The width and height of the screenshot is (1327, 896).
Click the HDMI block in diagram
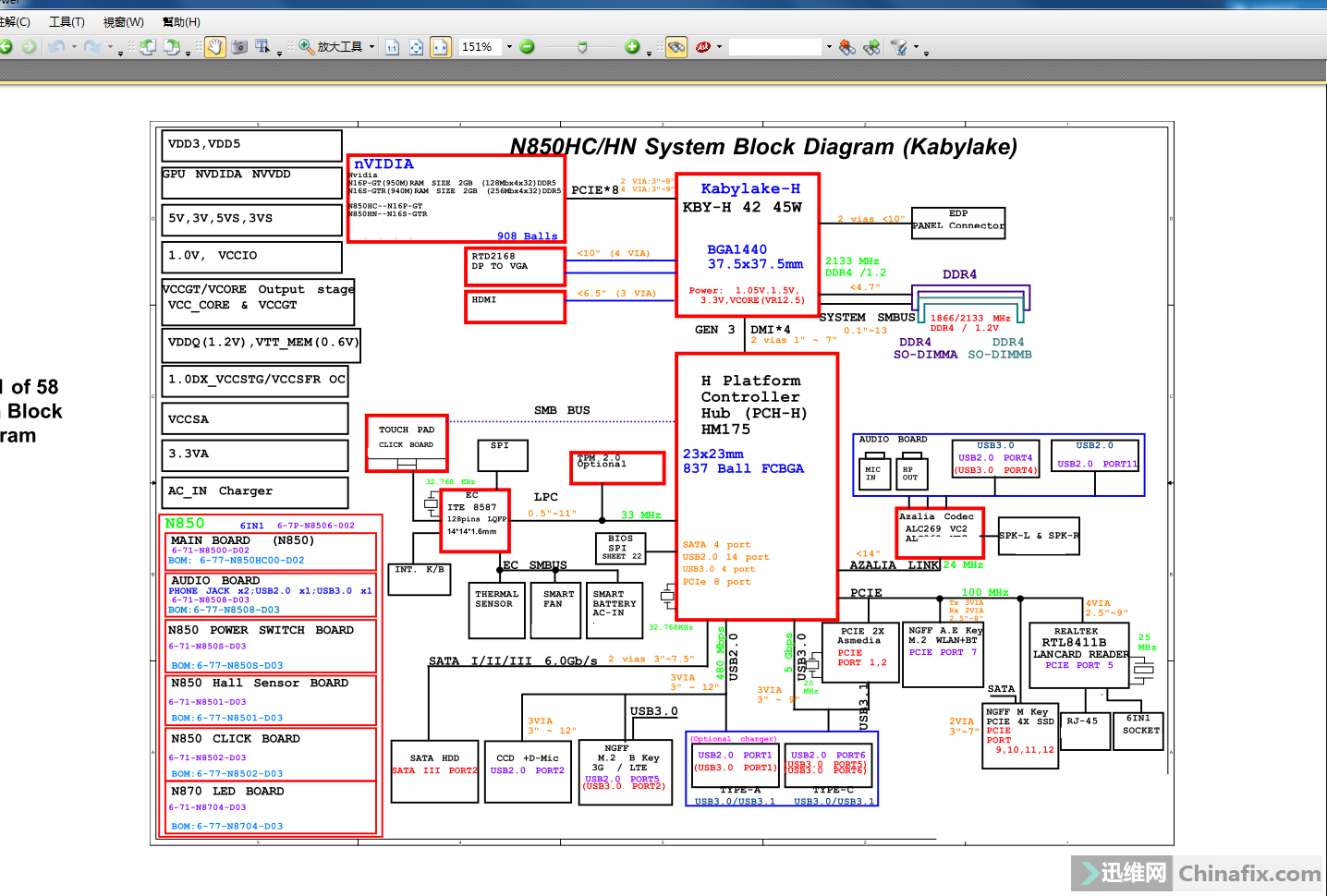[515, 307]
